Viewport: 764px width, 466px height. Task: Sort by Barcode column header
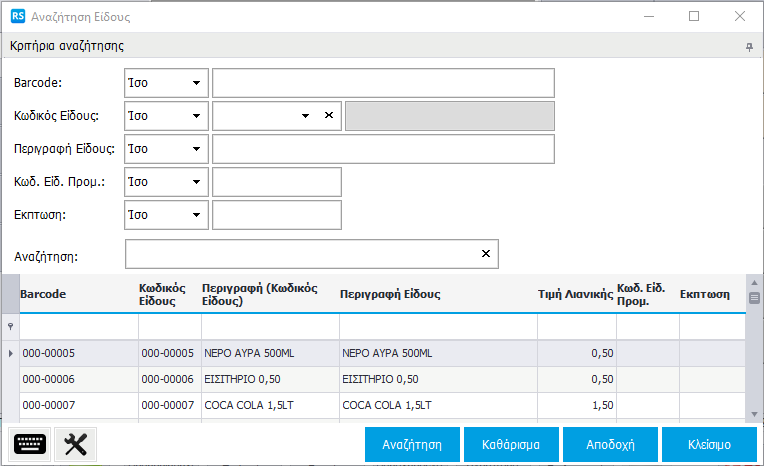(x=76, y=295)
